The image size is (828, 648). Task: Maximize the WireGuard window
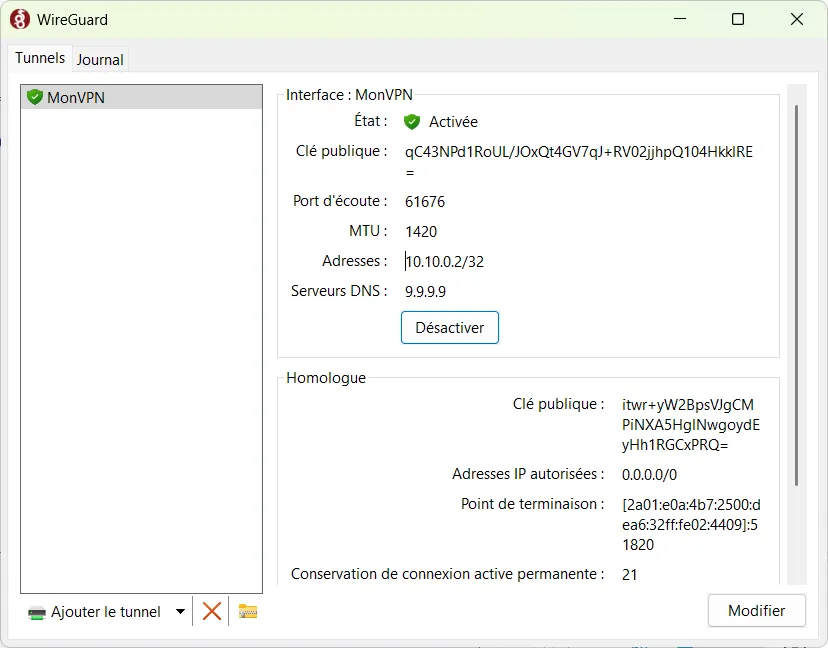738,20
